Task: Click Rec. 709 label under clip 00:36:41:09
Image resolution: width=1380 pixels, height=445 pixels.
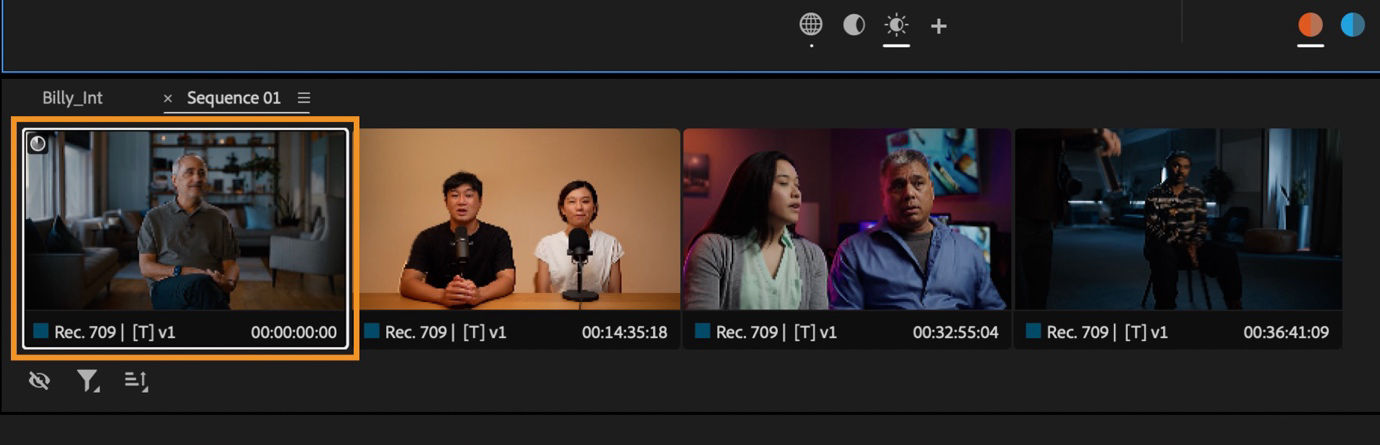Action: 1078,332
